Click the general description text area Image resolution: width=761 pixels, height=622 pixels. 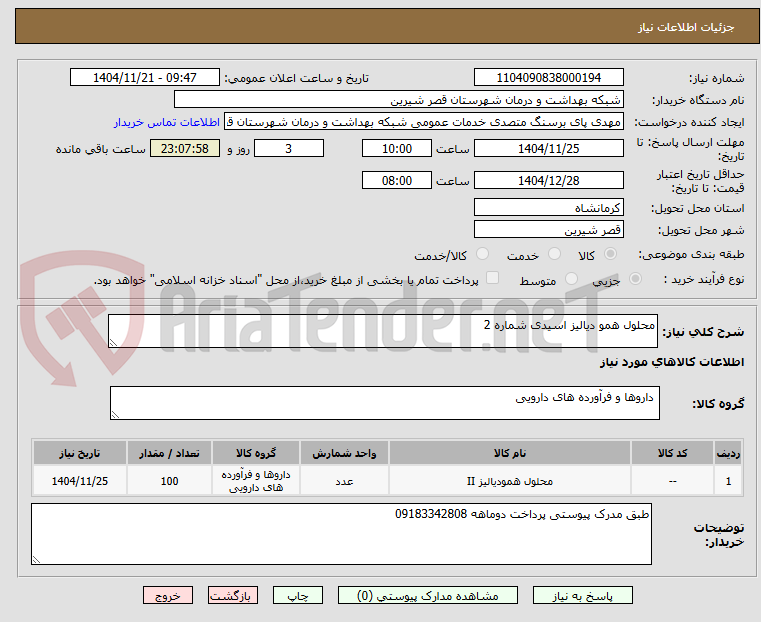[383, 331]
